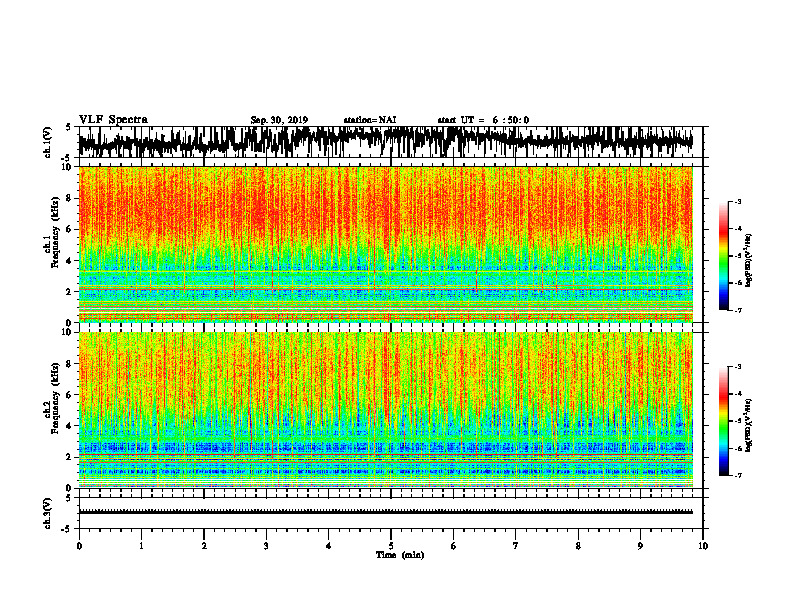Viewport: 792px width, 612px height.
Task: Click the "8" kHz tick on ch.1 frequency axis
Action: [x=69, y=198]
